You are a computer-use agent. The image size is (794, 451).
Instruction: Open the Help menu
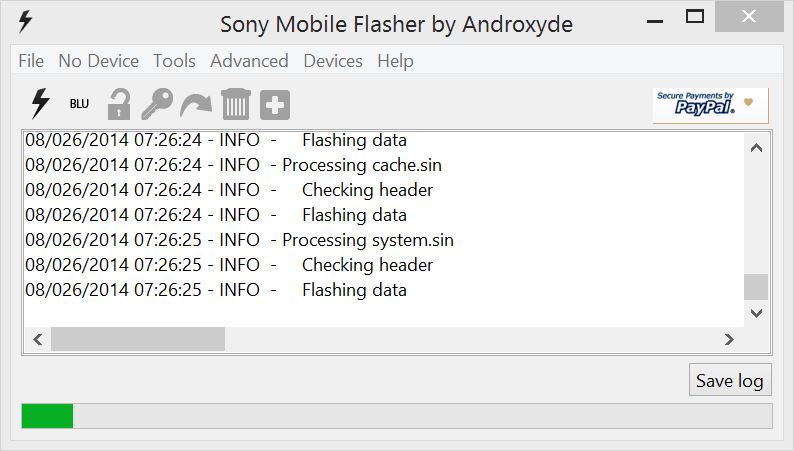point(395,61)
